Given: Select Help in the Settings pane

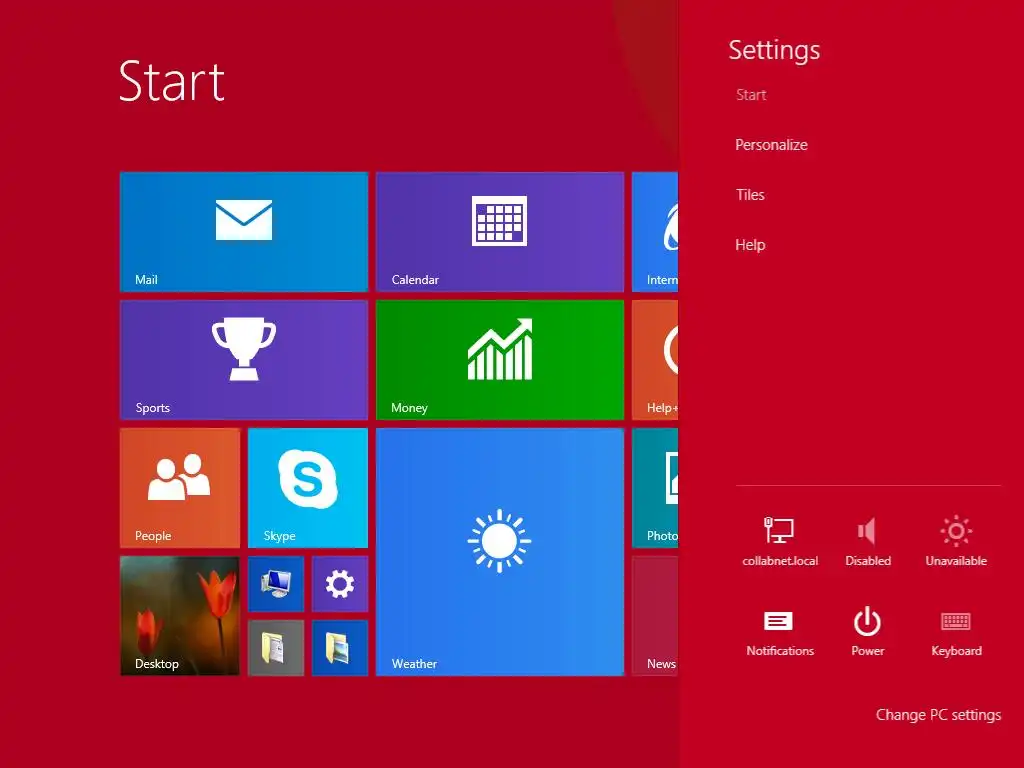Looking at the screenshot, I should coord(750,245).
